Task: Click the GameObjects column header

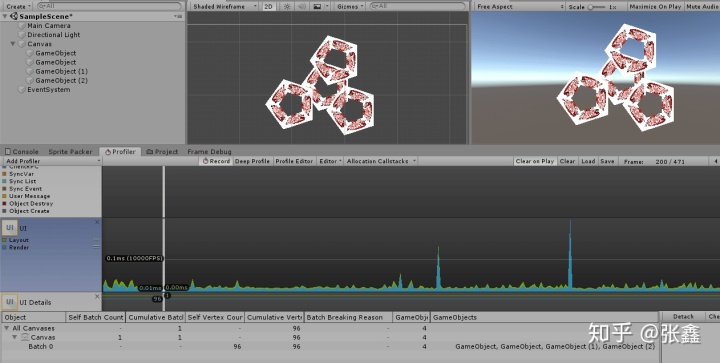Action: coord(544,317)
